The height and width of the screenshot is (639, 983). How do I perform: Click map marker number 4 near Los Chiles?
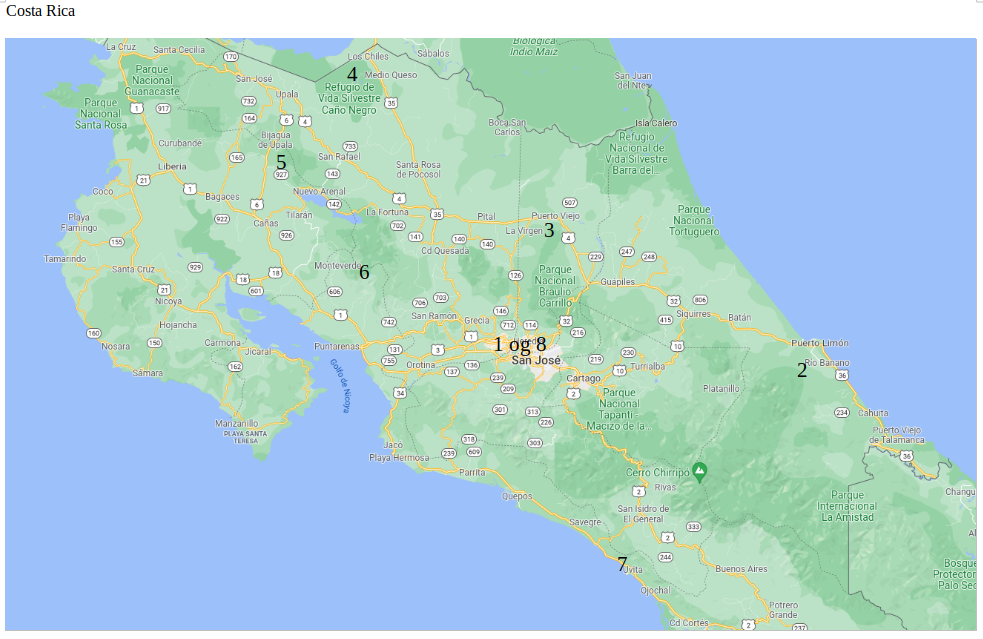tap(352, 74)
